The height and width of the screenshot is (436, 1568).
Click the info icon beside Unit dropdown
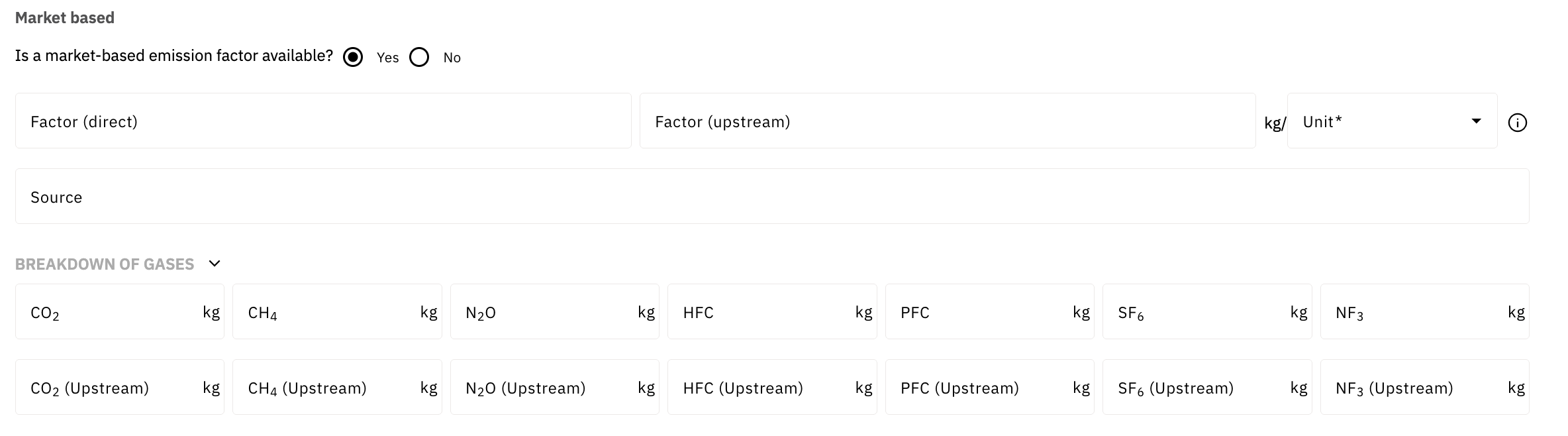[1517, 123]
